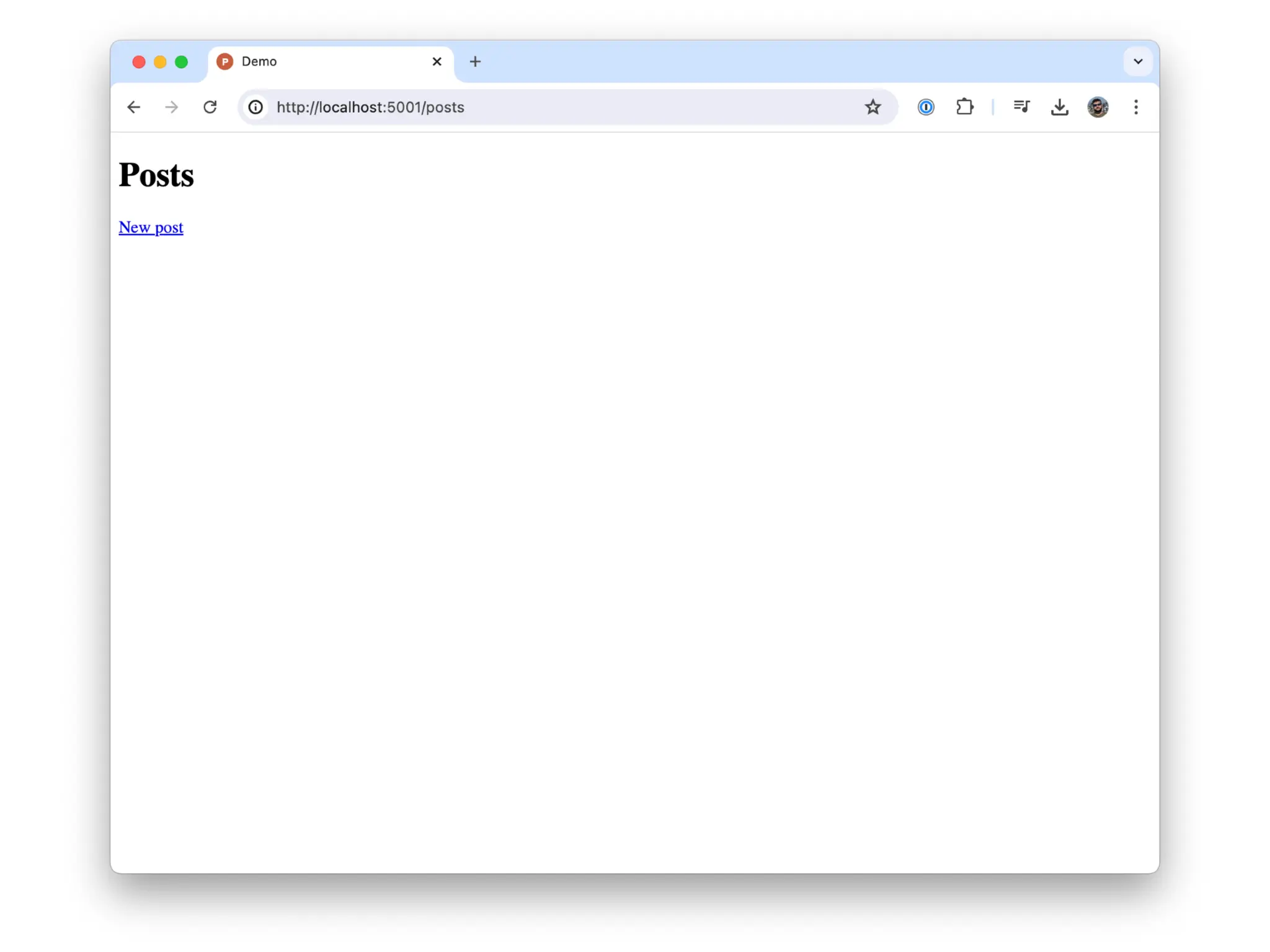Click the green fullscreen window button
The width and height of the screenshot is (1270, 952).
[181, 61]
